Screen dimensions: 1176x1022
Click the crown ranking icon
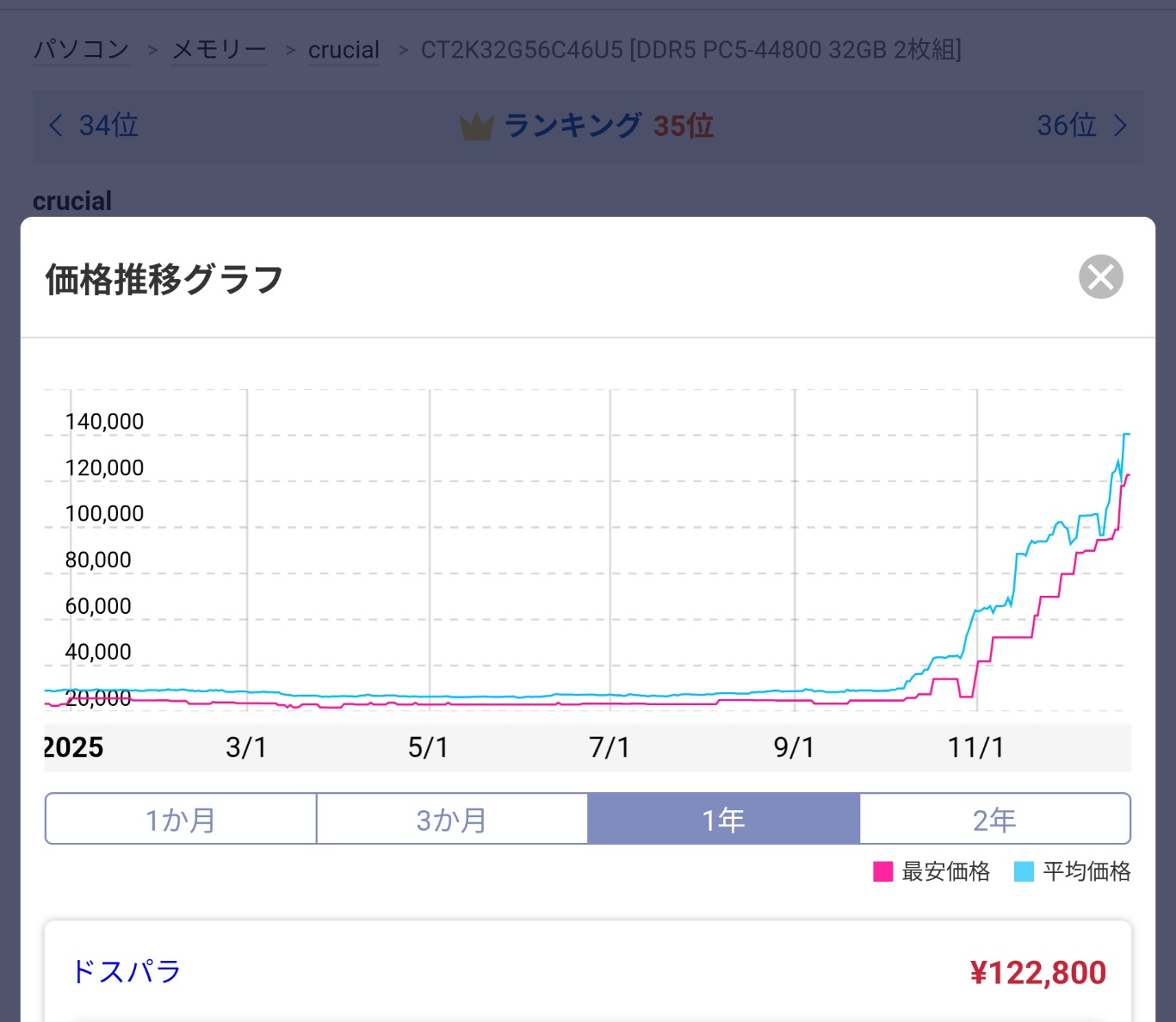coord(476,127)
